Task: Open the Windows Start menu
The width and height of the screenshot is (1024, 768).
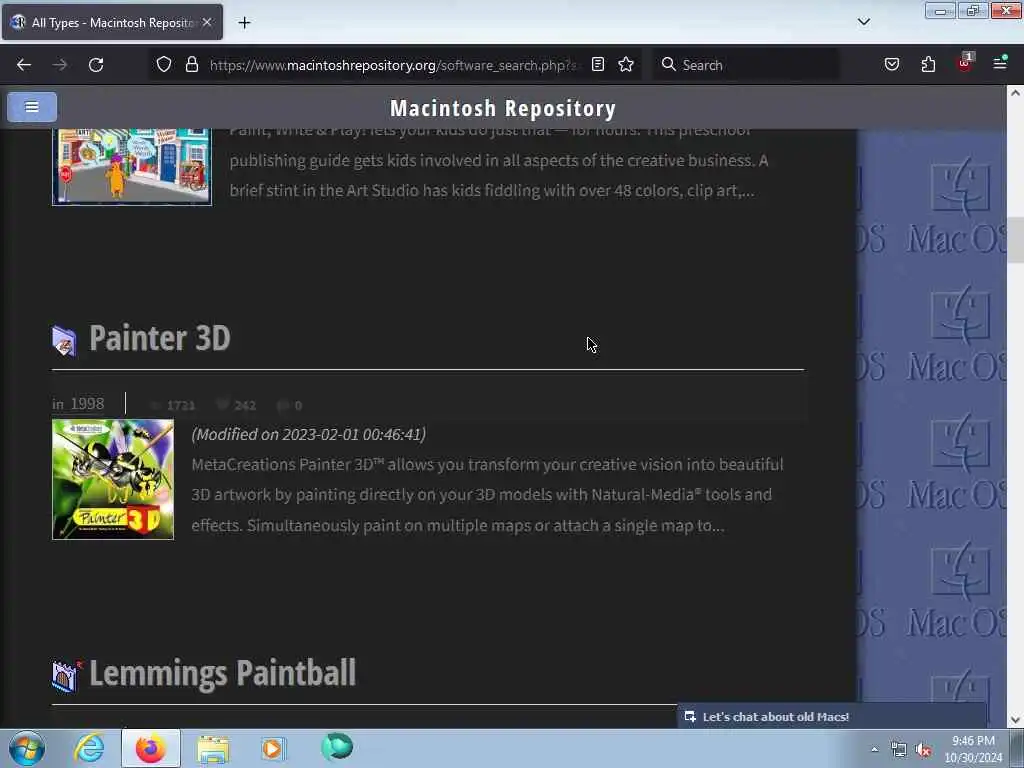Action: (x=27, y=748)
